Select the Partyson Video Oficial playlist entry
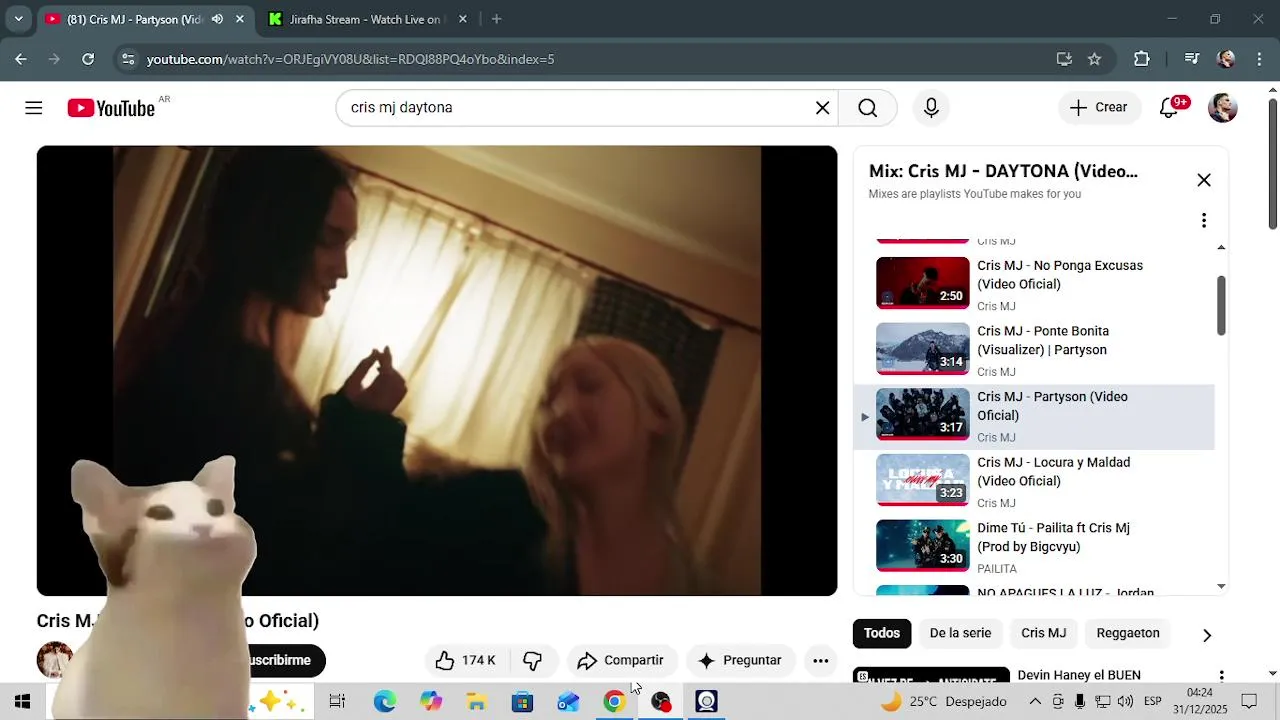The width and height of the screenshot is (1280, 720). point(1034,416)
